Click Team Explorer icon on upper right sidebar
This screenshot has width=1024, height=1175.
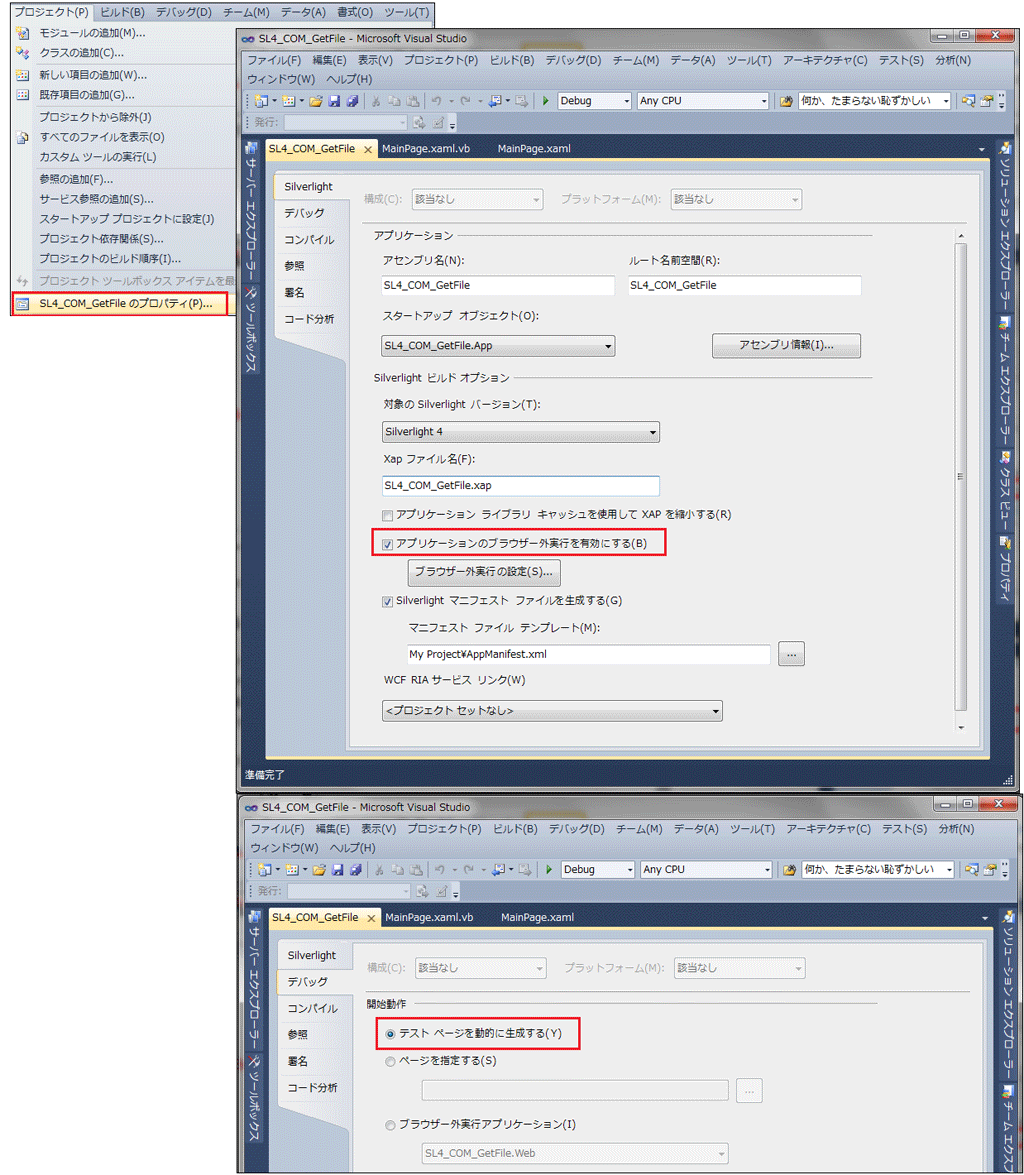pos(1005,324)
